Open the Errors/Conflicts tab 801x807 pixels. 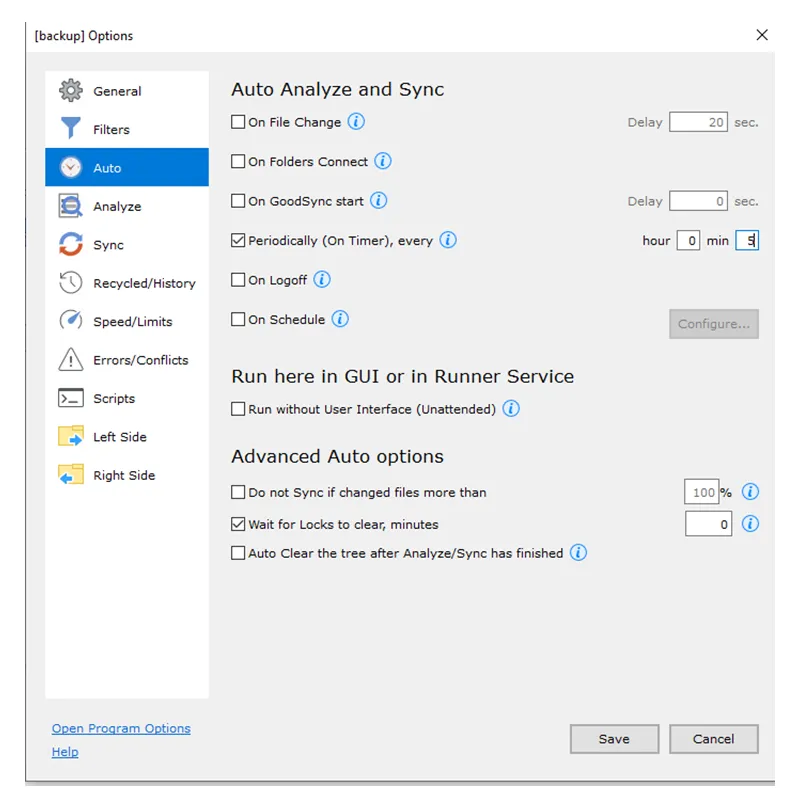tap(127, 360)
